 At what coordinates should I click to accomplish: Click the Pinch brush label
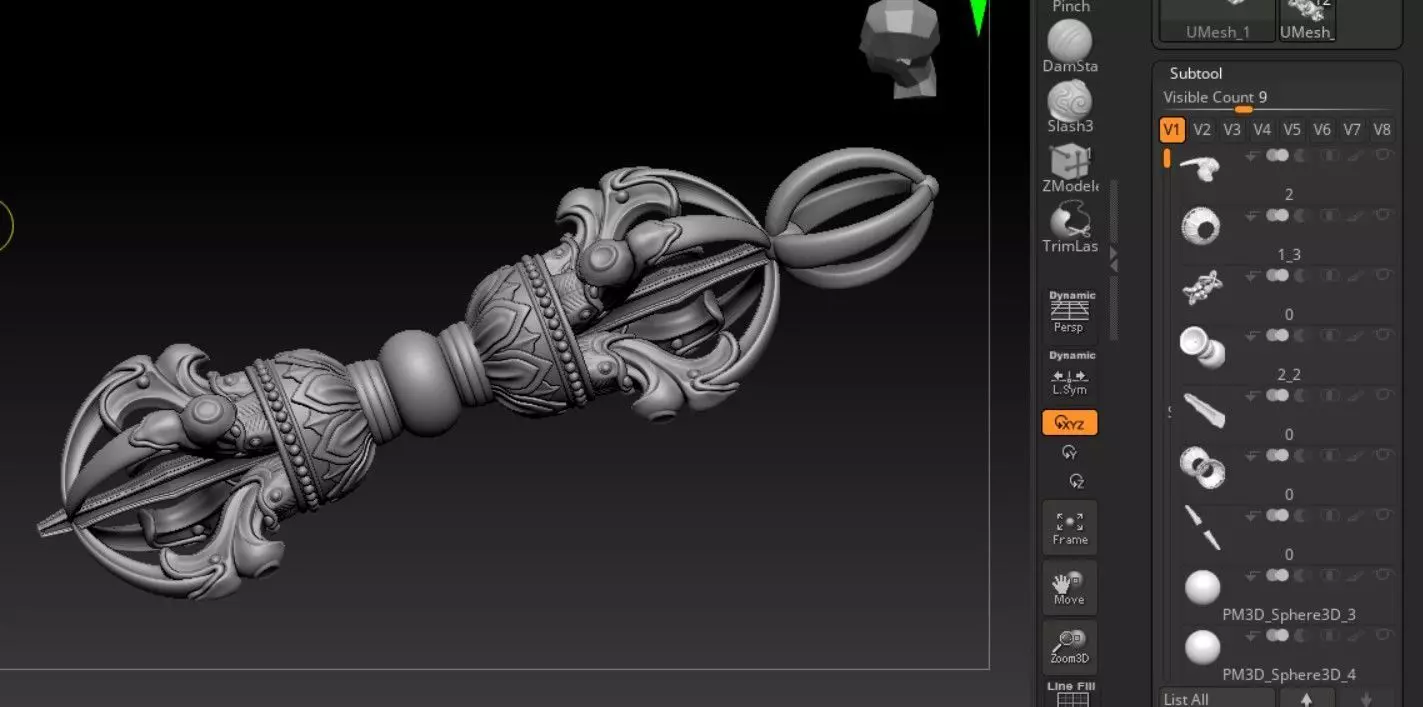tap(1071, 6)
